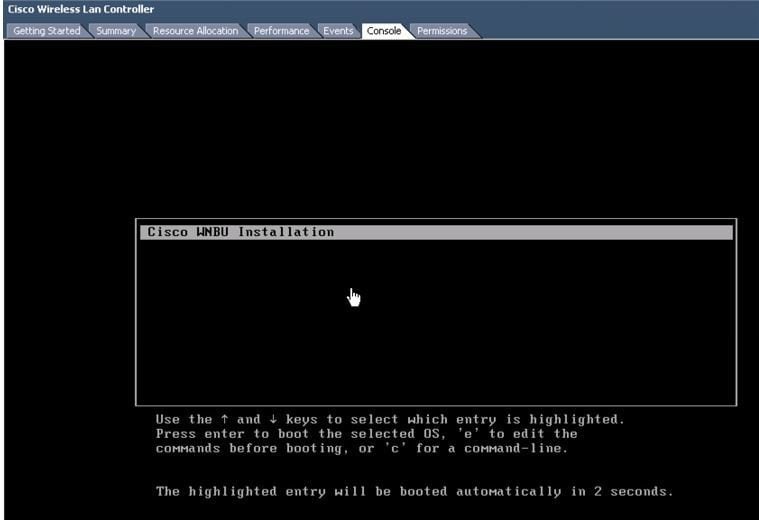
Task: Open the Resource Allocation tab
Action: pos(195,31)
